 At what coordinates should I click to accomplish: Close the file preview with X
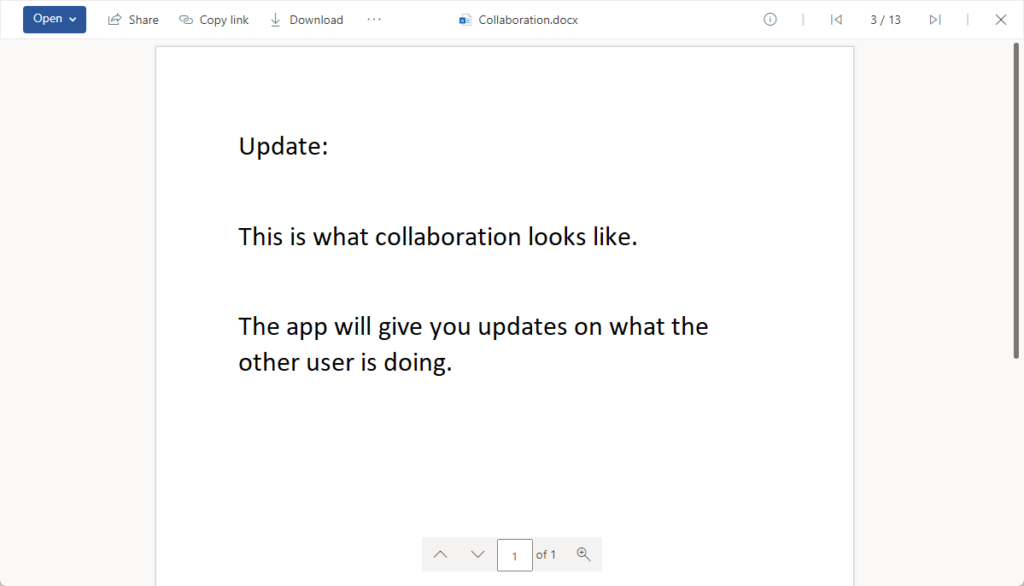1000,20
